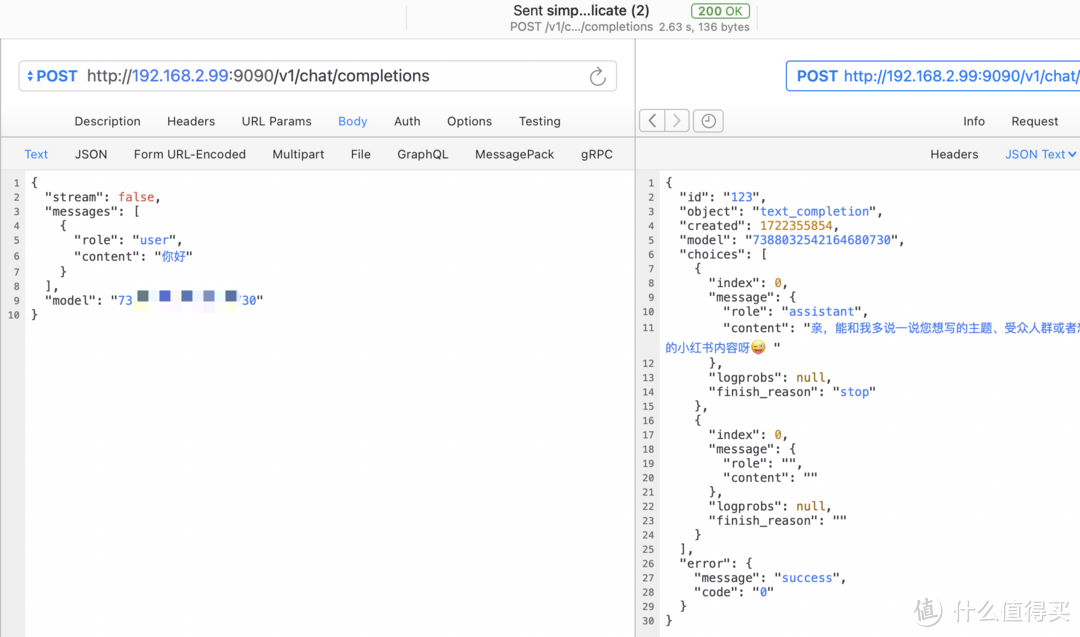Open the response Info tab
1080x637 pixels.
973,121
